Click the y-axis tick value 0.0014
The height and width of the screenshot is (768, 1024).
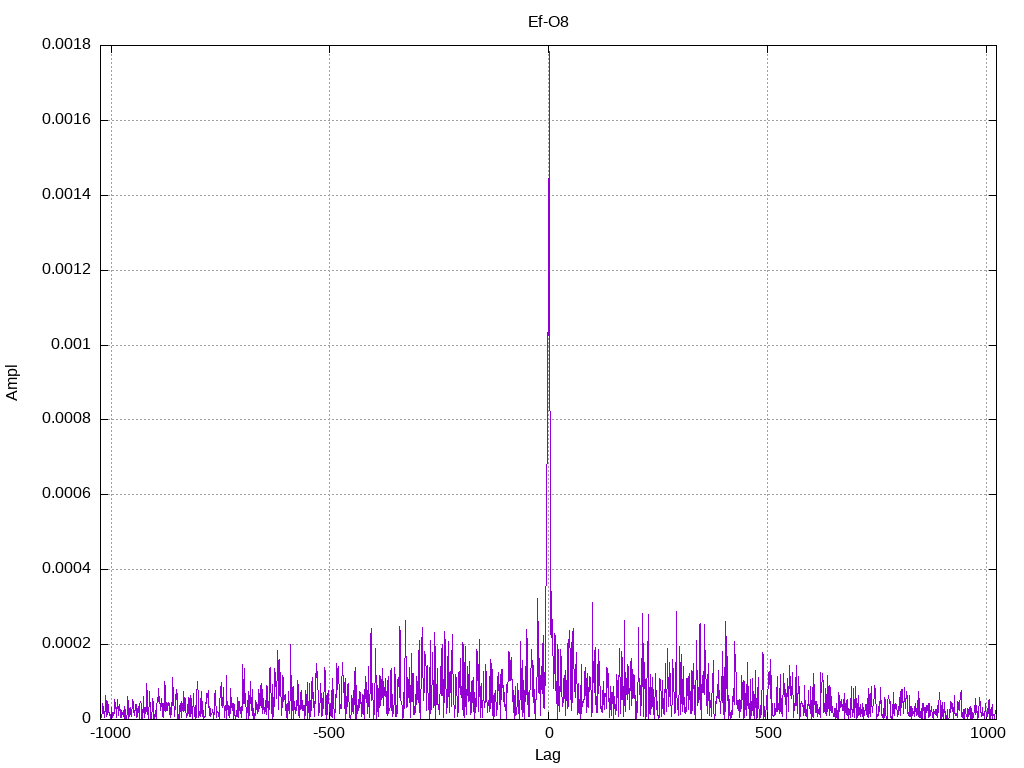67,195
